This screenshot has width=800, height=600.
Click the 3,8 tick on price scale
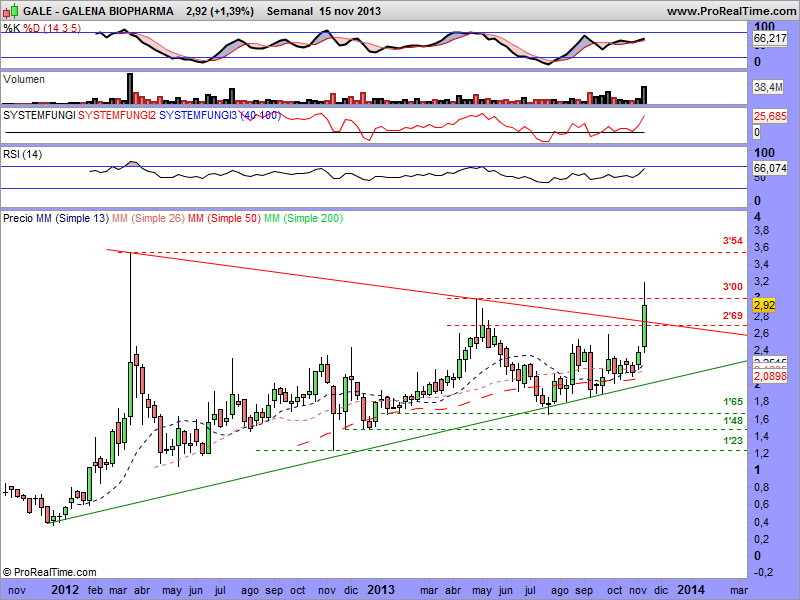pos(761,230)
